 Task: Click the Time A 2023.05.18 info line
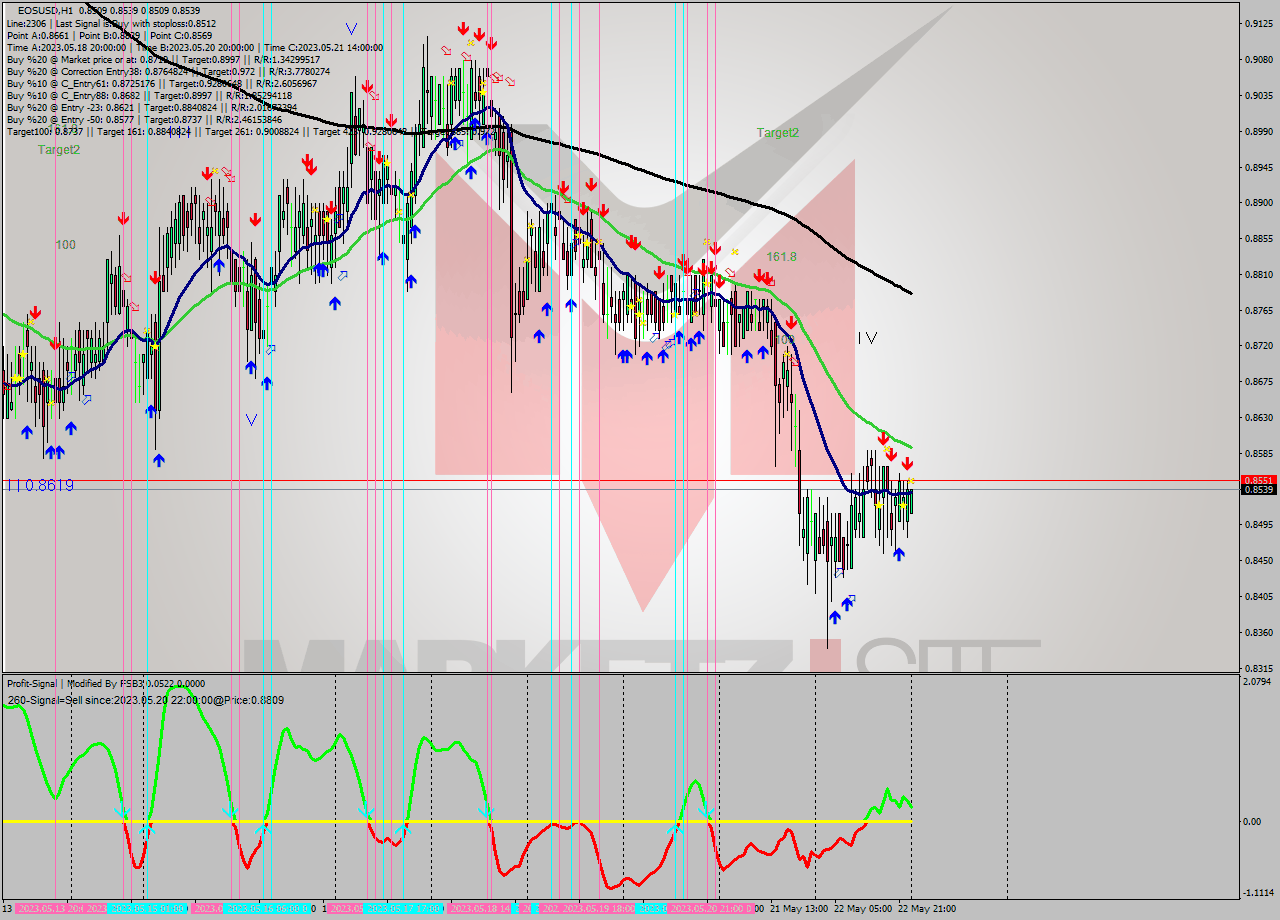click(x=195, y=47)
